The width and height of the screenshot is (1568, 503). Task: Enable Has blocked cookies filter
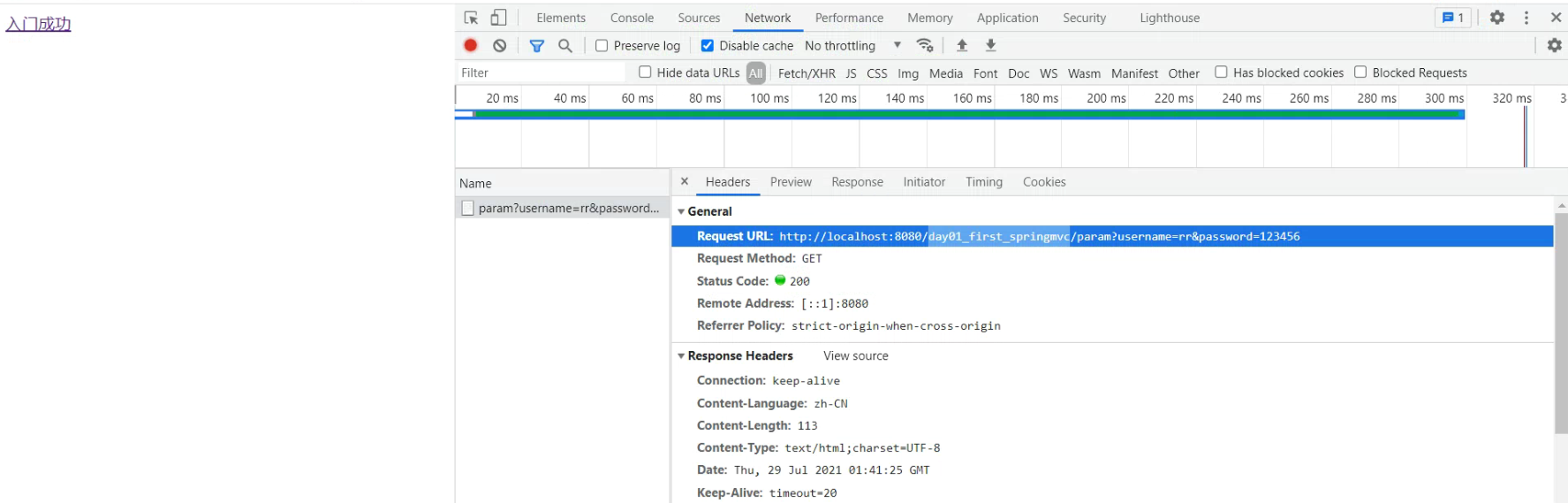[1221, 72]
